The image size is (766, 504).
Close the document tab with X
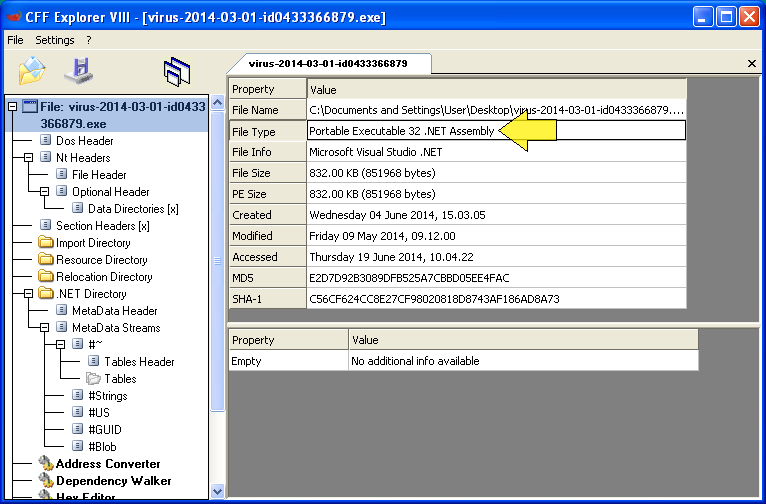[752, 64]
